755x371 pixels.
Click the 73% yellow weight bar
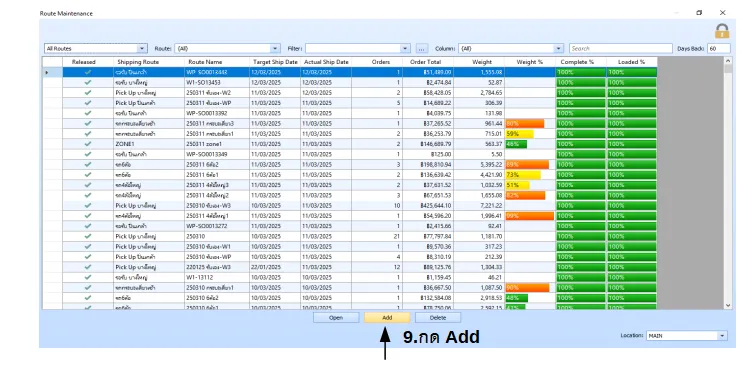pyautogui.click(x=523, y=175)
